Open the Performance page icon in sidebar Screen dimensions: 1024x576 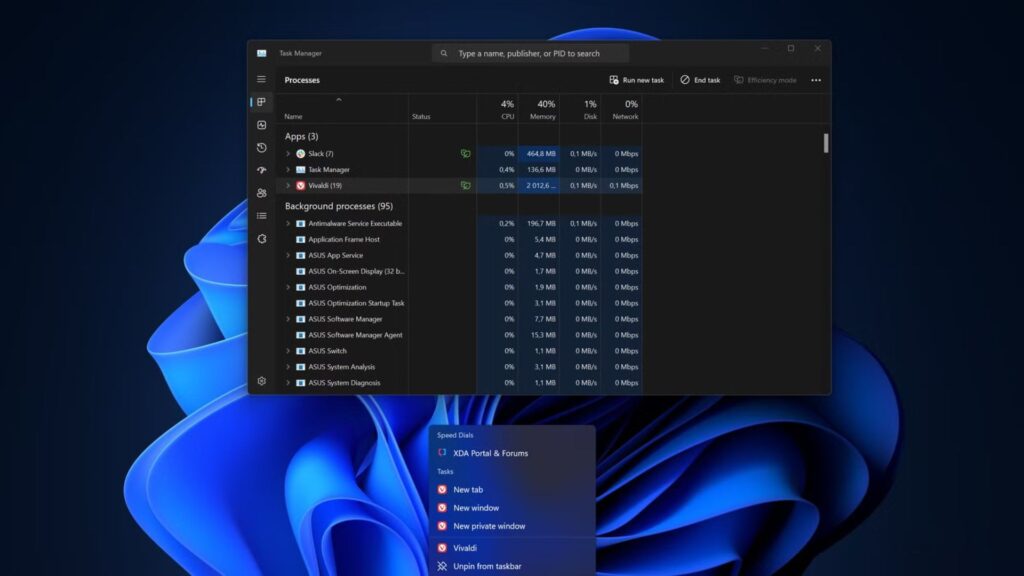coord(261,125)
